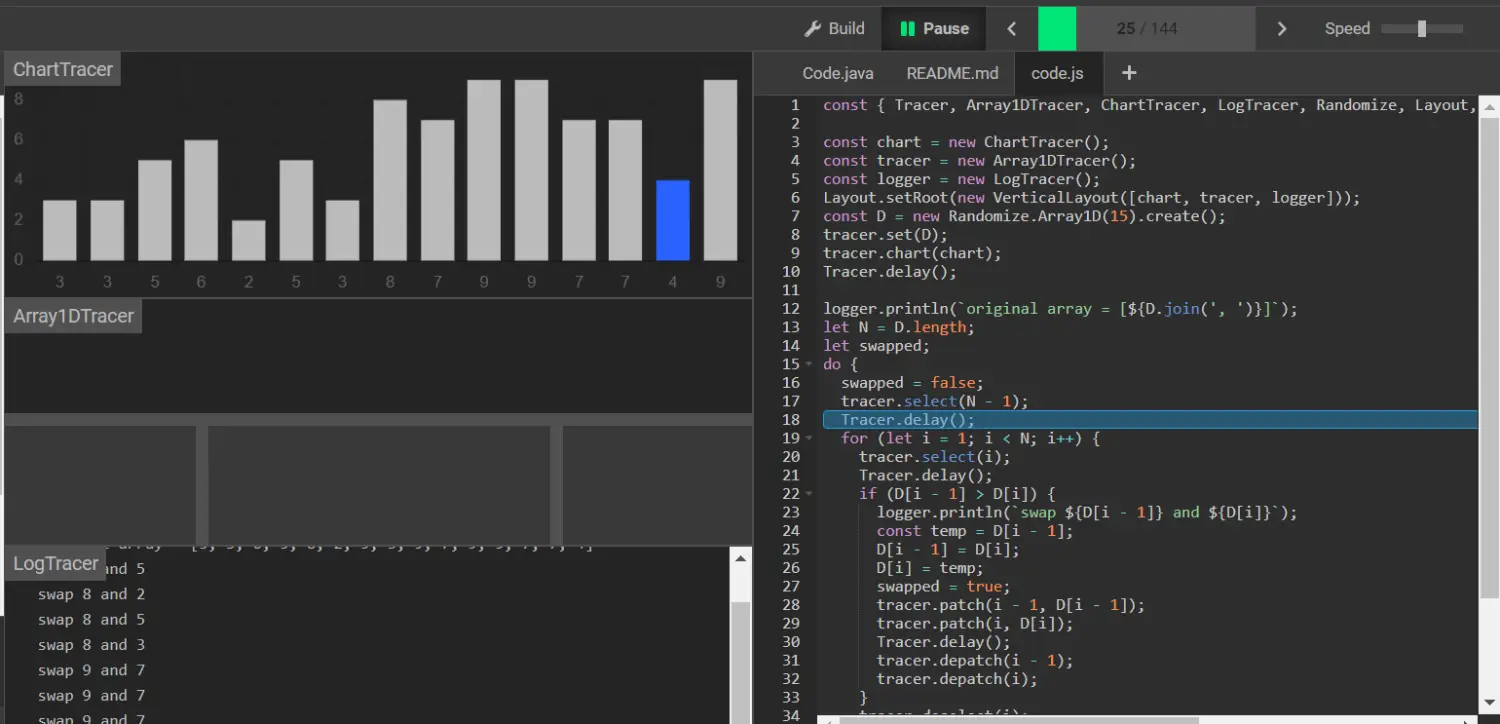Click the chart bar labeled 8
Image resolution: width=1500 pixels, height=724 pixels.
pos(390,180)
